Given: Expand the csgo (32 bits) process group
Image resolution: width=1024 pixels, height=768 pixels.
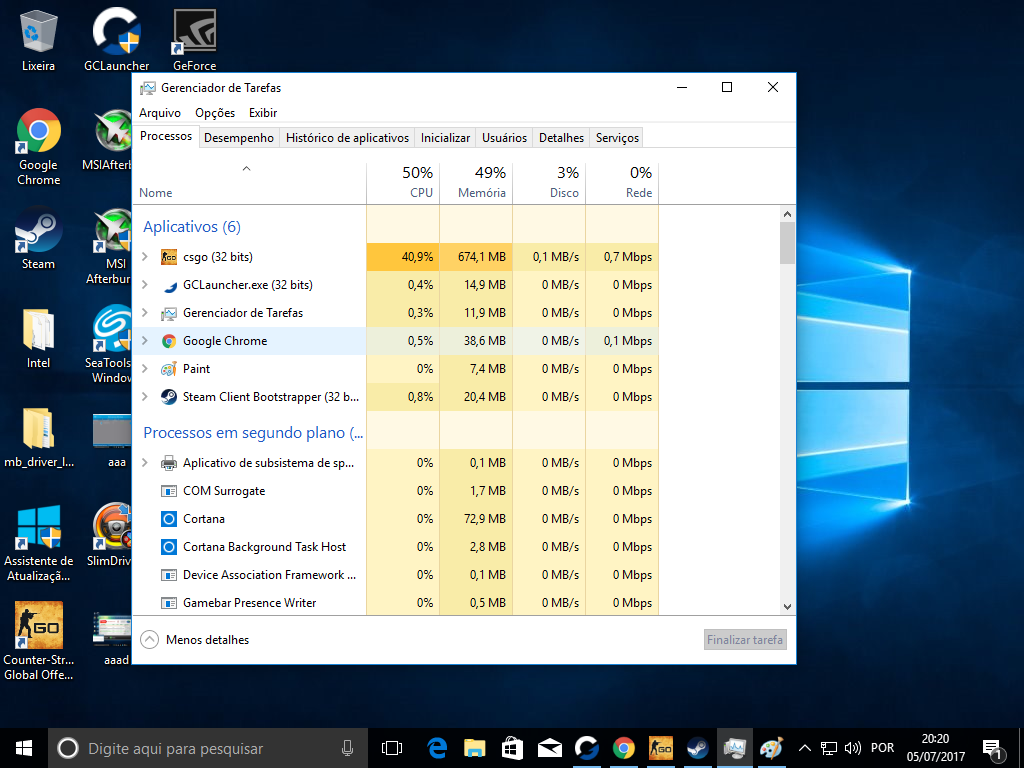Looking at the screenshot, I should 145,257.
